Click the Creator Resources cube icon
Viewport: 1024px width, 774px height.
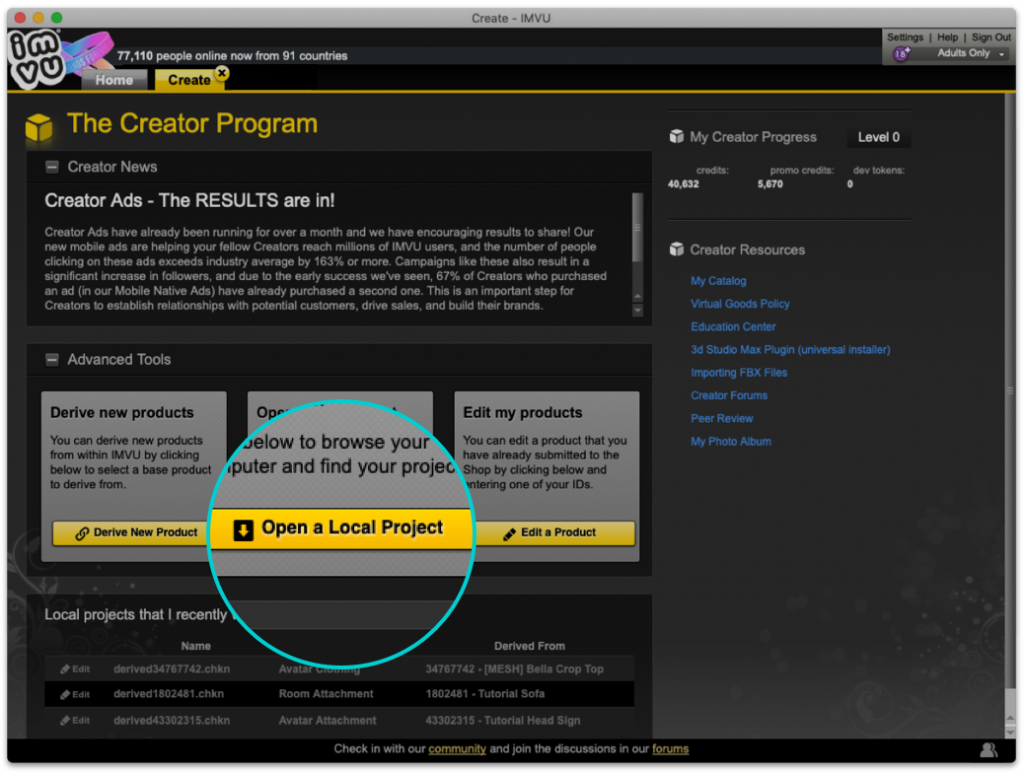click(x=677, y=250)
